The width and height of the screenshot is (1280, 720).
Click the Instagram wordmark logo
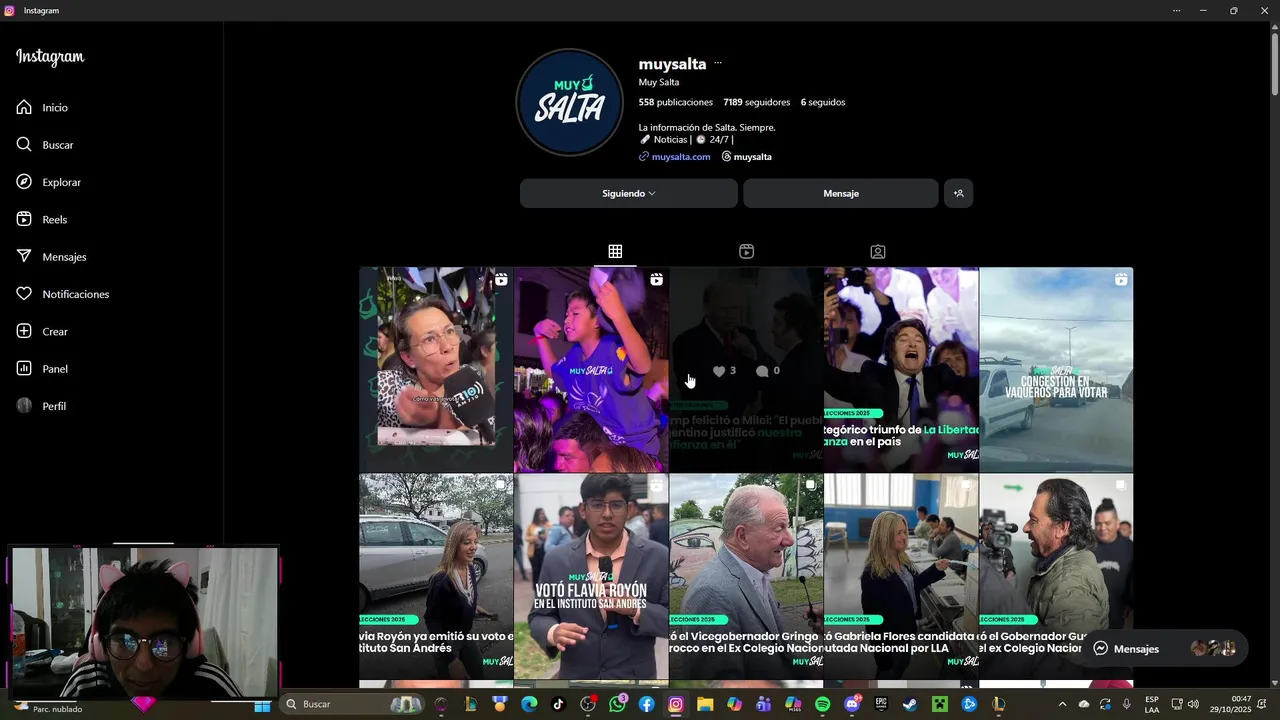point(50,57)
